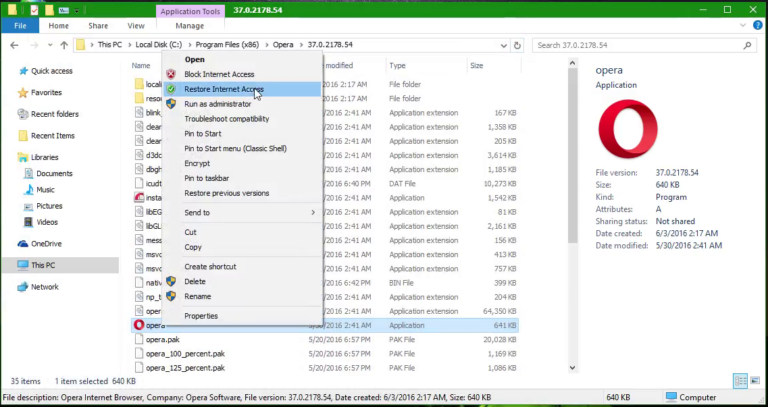Switch to details view in status bar
Image resolution: width=768 pixels, height=407 pixels.
[740, 380]
